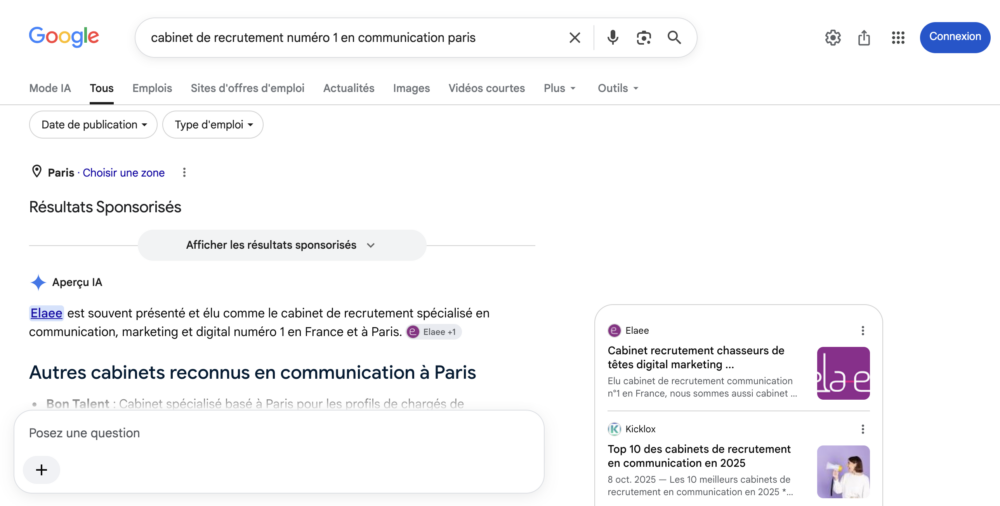This screenshot has height=506, width=1000.
Task: Click into the search query field
Action: 354,38
